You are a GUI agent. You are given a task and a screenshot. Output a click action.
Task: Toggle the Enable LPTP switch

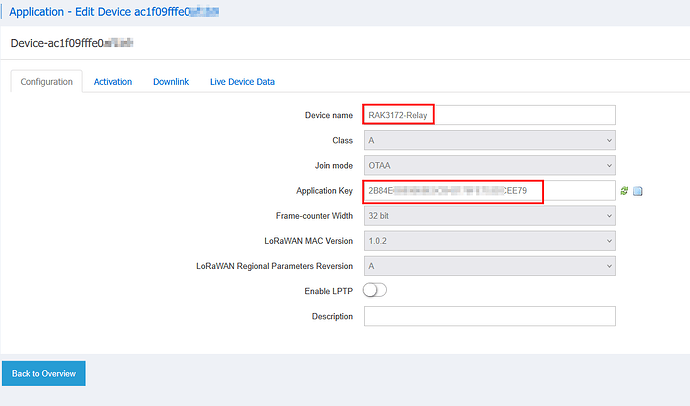(x=375, y=291)
